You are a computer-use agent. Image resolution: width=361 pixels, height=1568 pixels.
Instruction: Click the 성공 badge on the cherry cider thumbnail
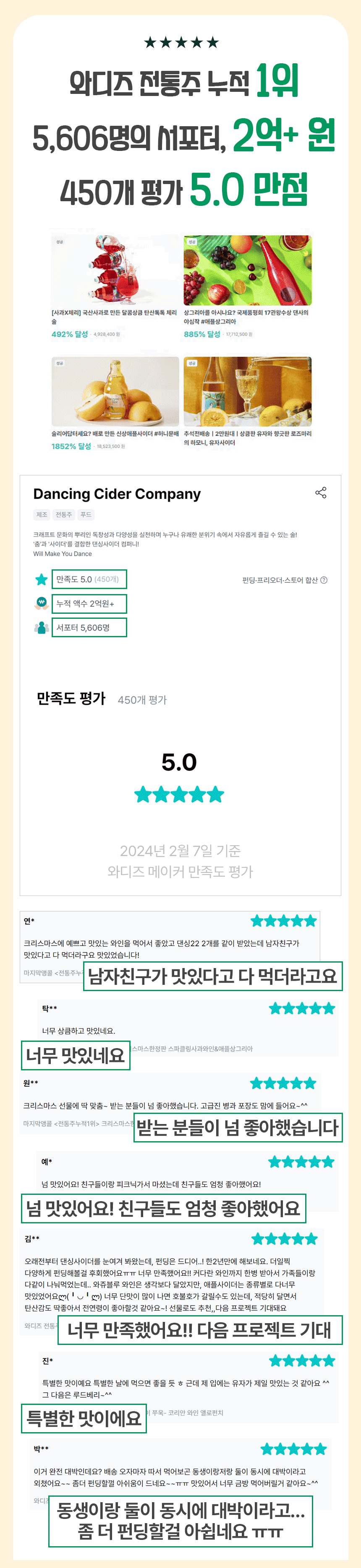coord(60,241)
